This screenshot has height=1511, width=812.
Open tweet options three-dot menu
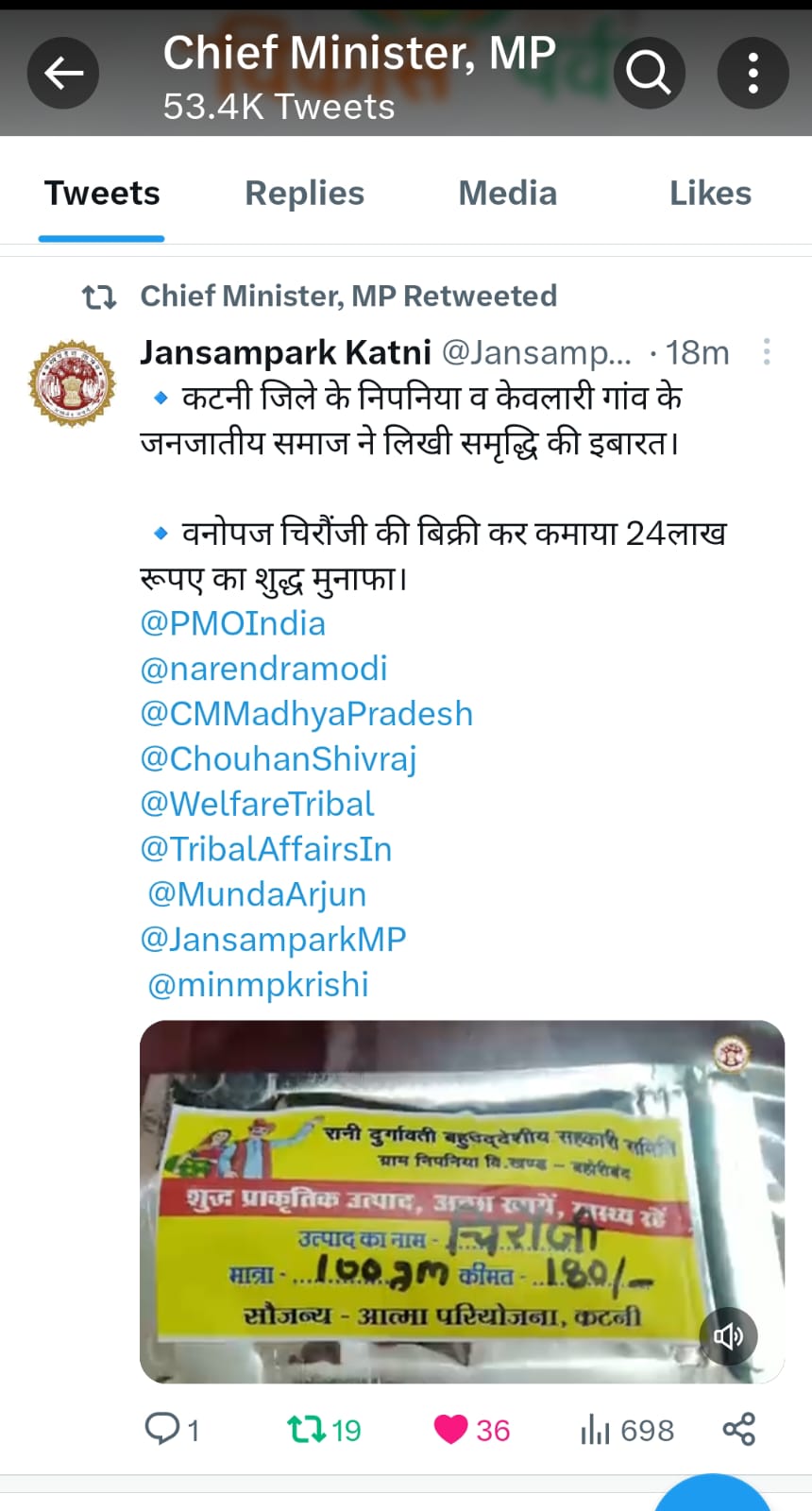767,352
